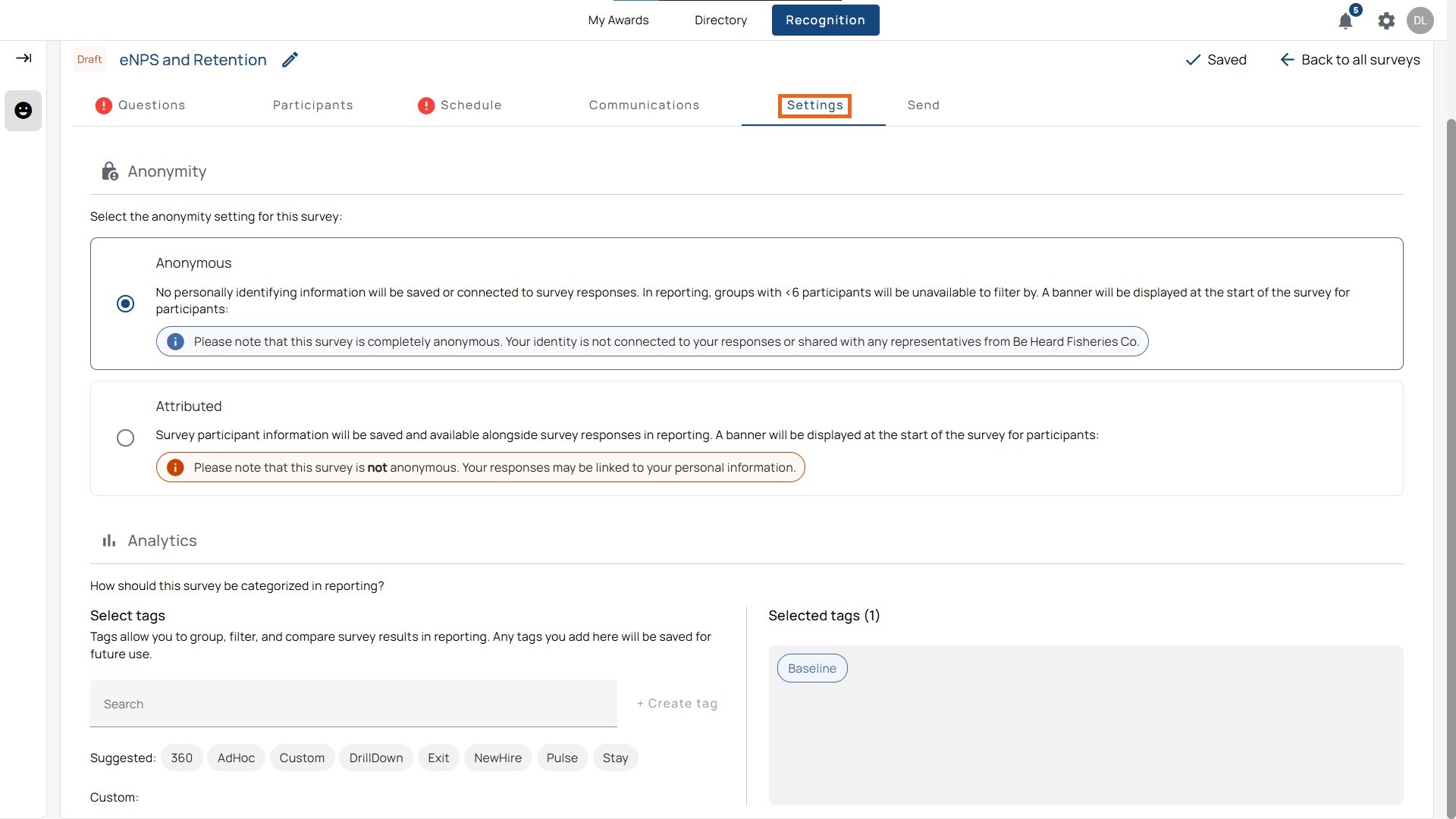Click the Anonymous option heading

tap(193, 263)
